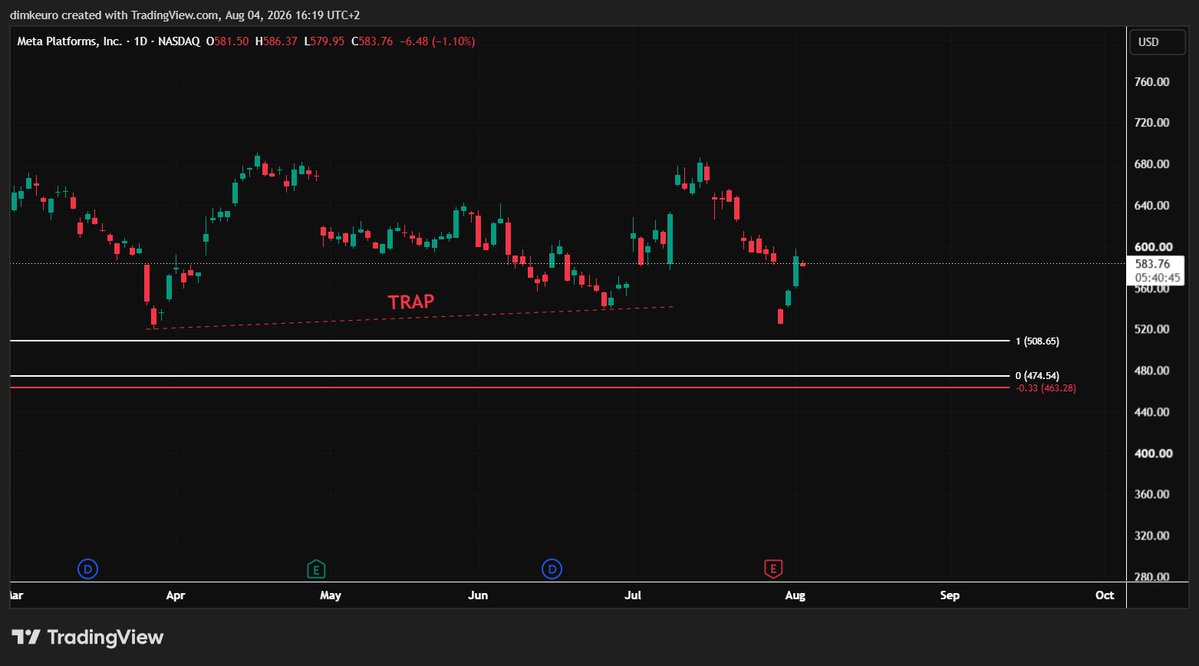Select the red TRAP text annotation
1199x666 pixels.
point(411,302)
